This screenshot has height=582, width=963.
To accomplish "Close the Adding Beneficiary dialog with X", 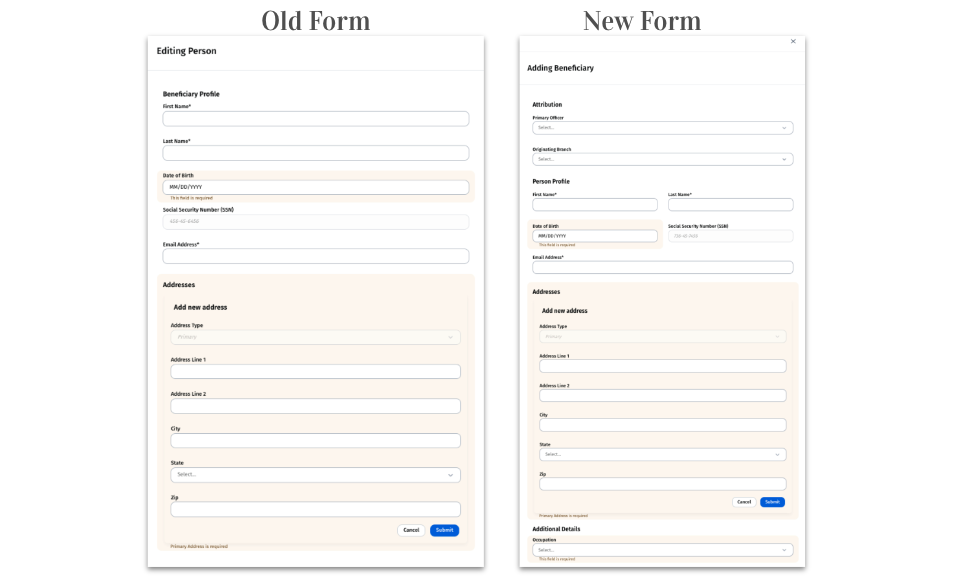I will [x=793, y=41].
